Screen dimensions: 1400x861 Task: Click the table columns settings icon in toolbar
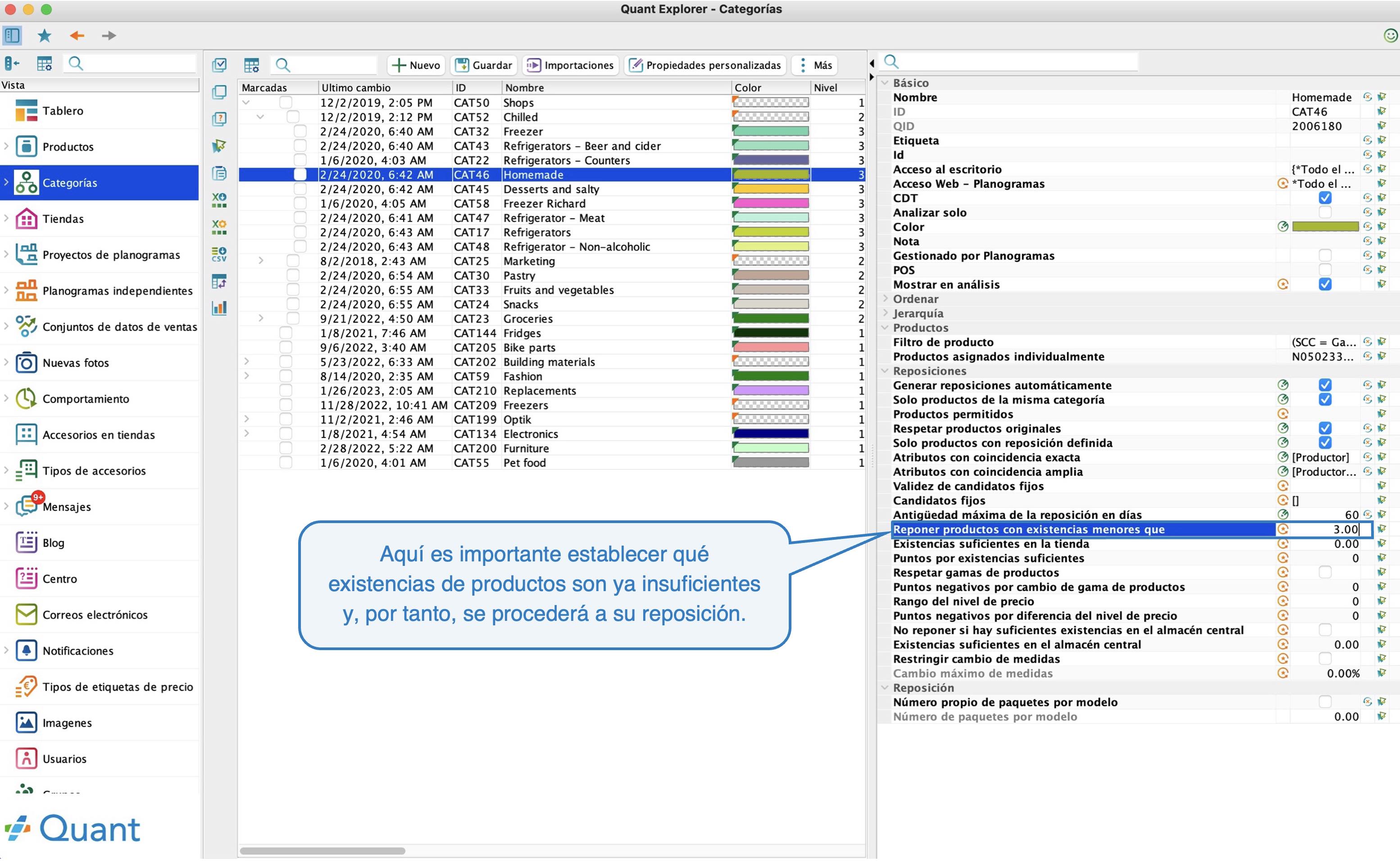coord(252,65)
